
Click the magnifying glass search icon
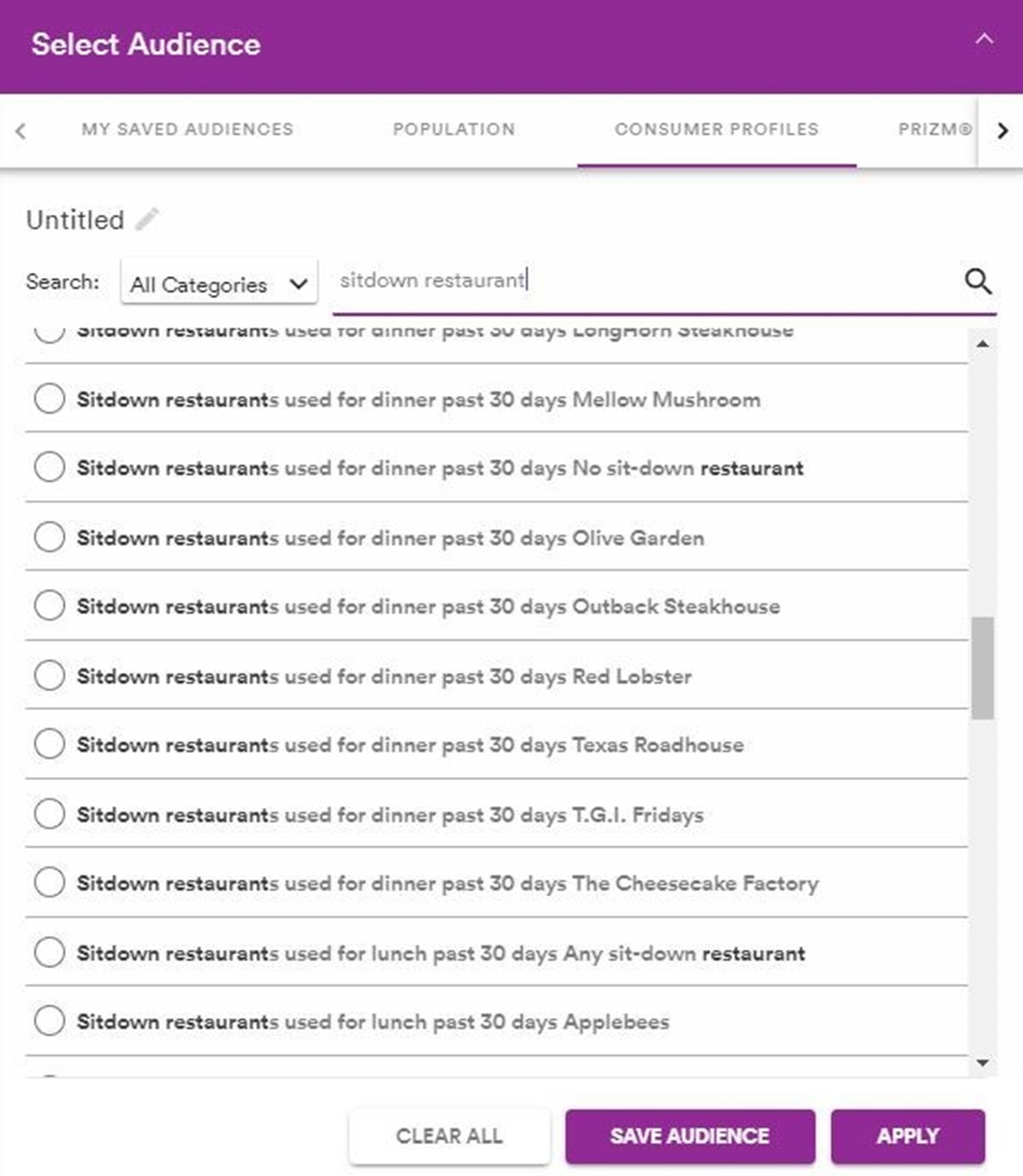click(977, 281)
